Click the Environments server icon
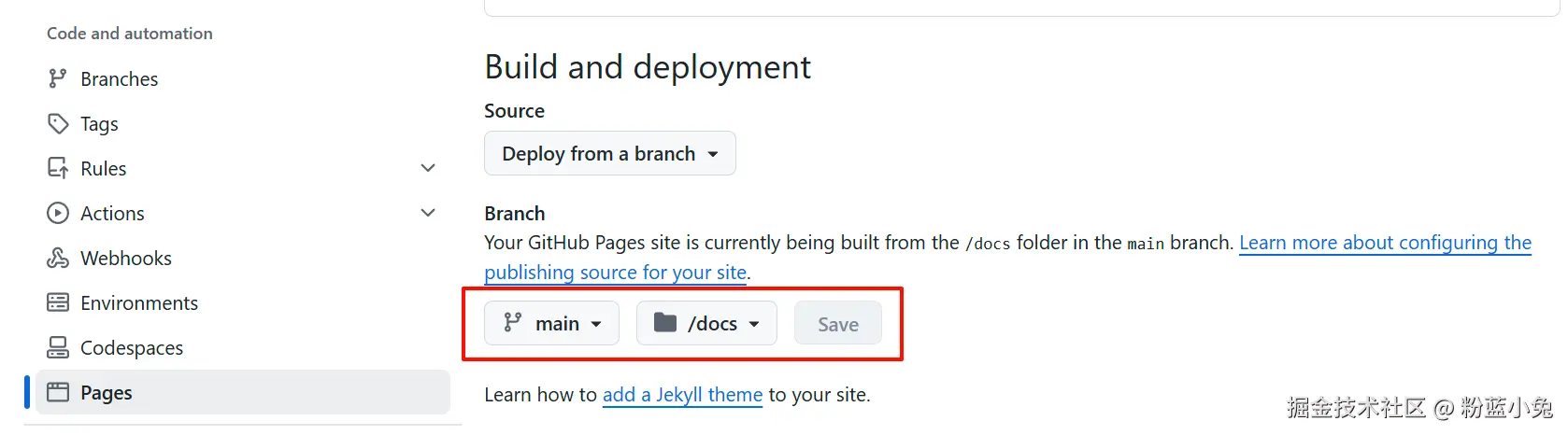1568x435 pixels. (x=58, y=302)
